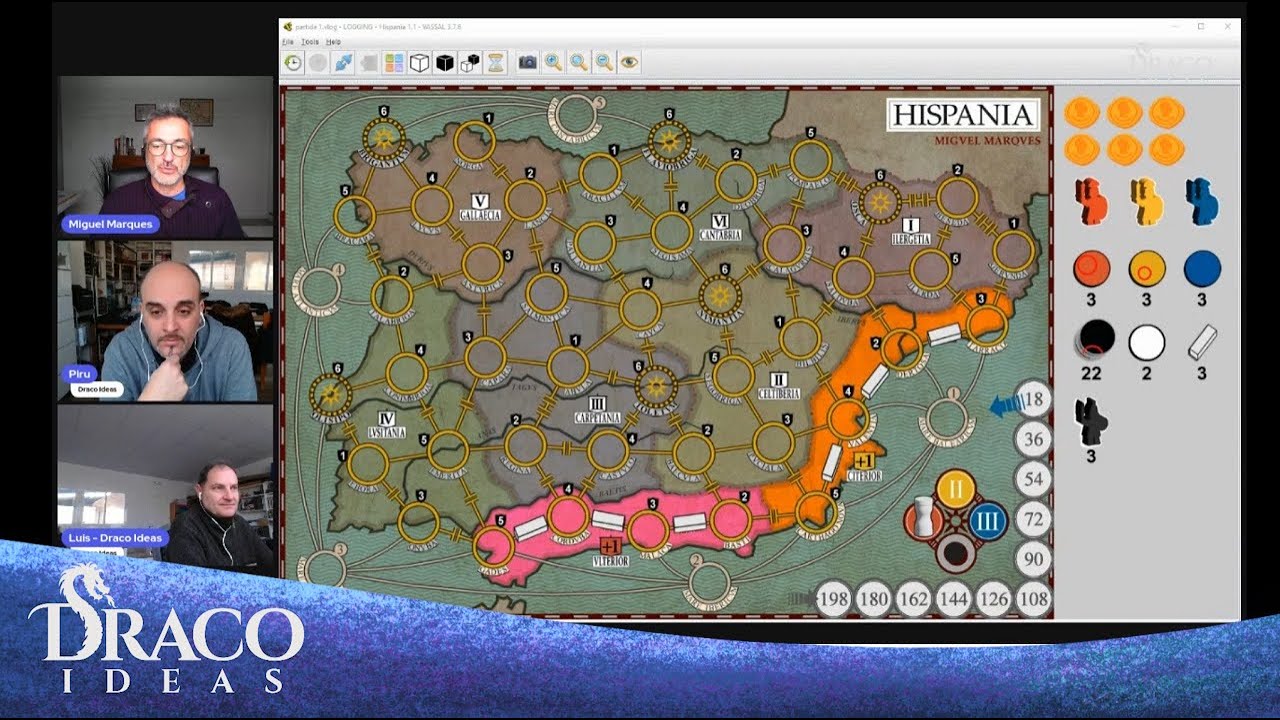The height and width of the screenshot is (720, 1280).
Task: Click the +1 Ulterior province marker
Action: (611, 546)
